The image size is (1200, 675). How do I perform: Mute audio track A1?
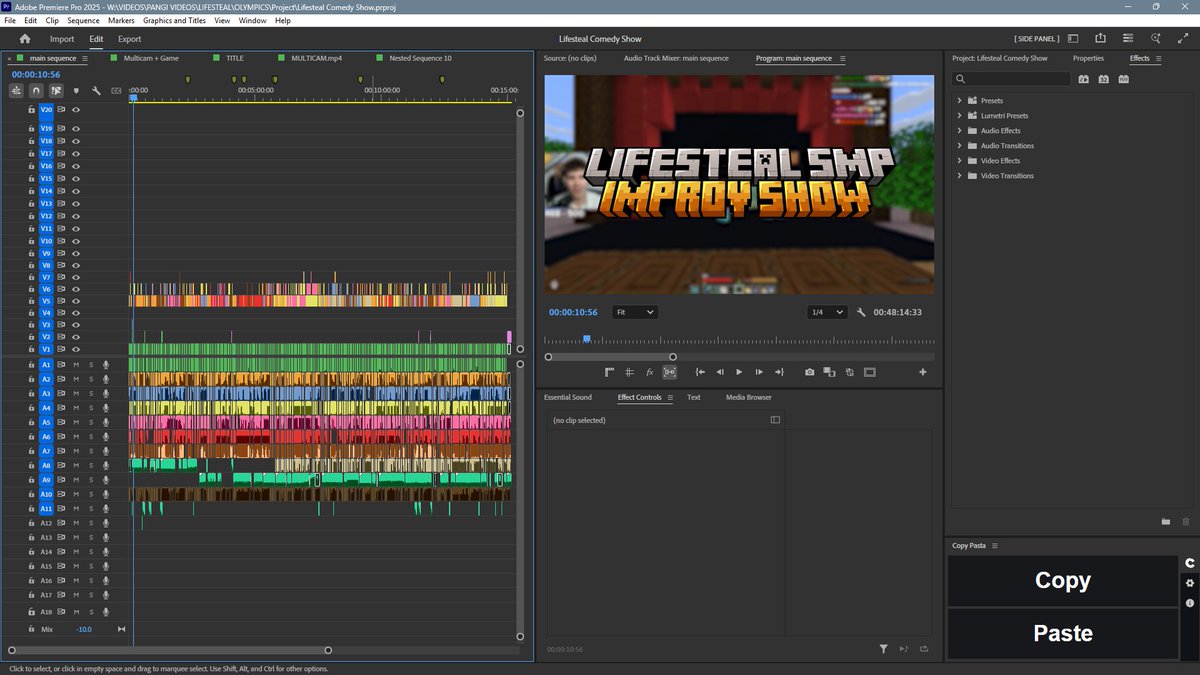76,365
